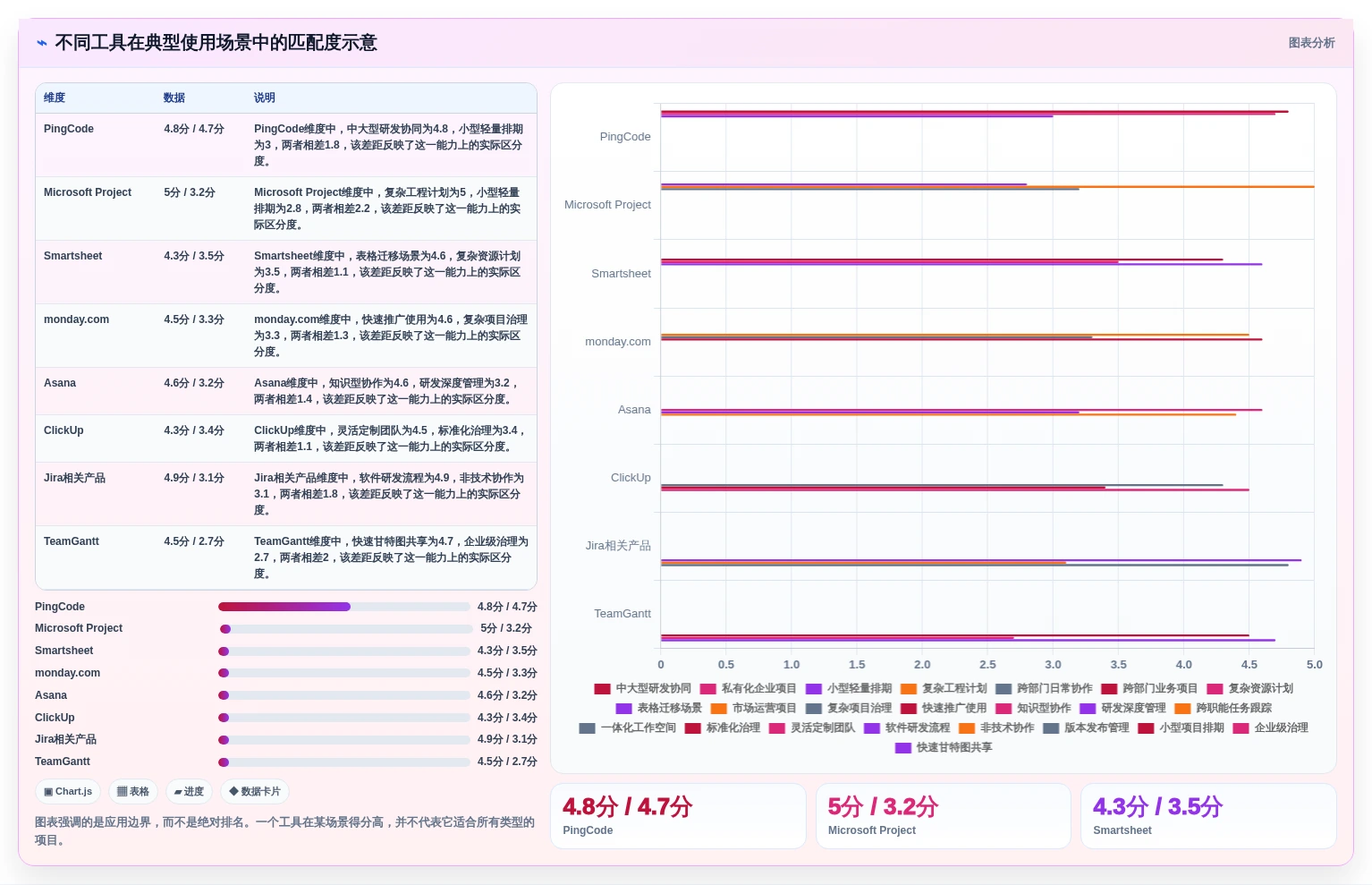Open the Smartsheet 4.3分 / 3.5分 data card
The image size is (1372, 885).
click(x=1208, y=816)
